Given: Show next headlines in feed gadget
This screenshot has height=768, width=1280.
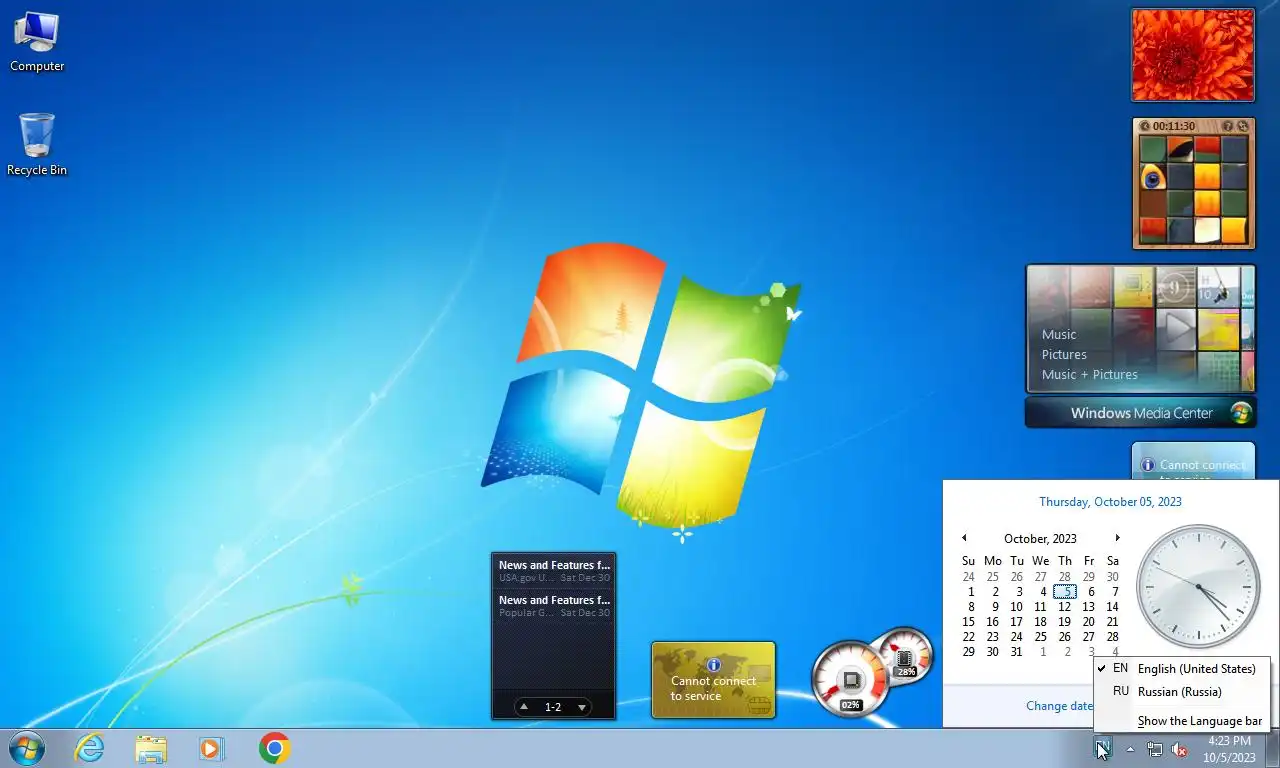Looking at the screenshot, I should coord(582,707).
